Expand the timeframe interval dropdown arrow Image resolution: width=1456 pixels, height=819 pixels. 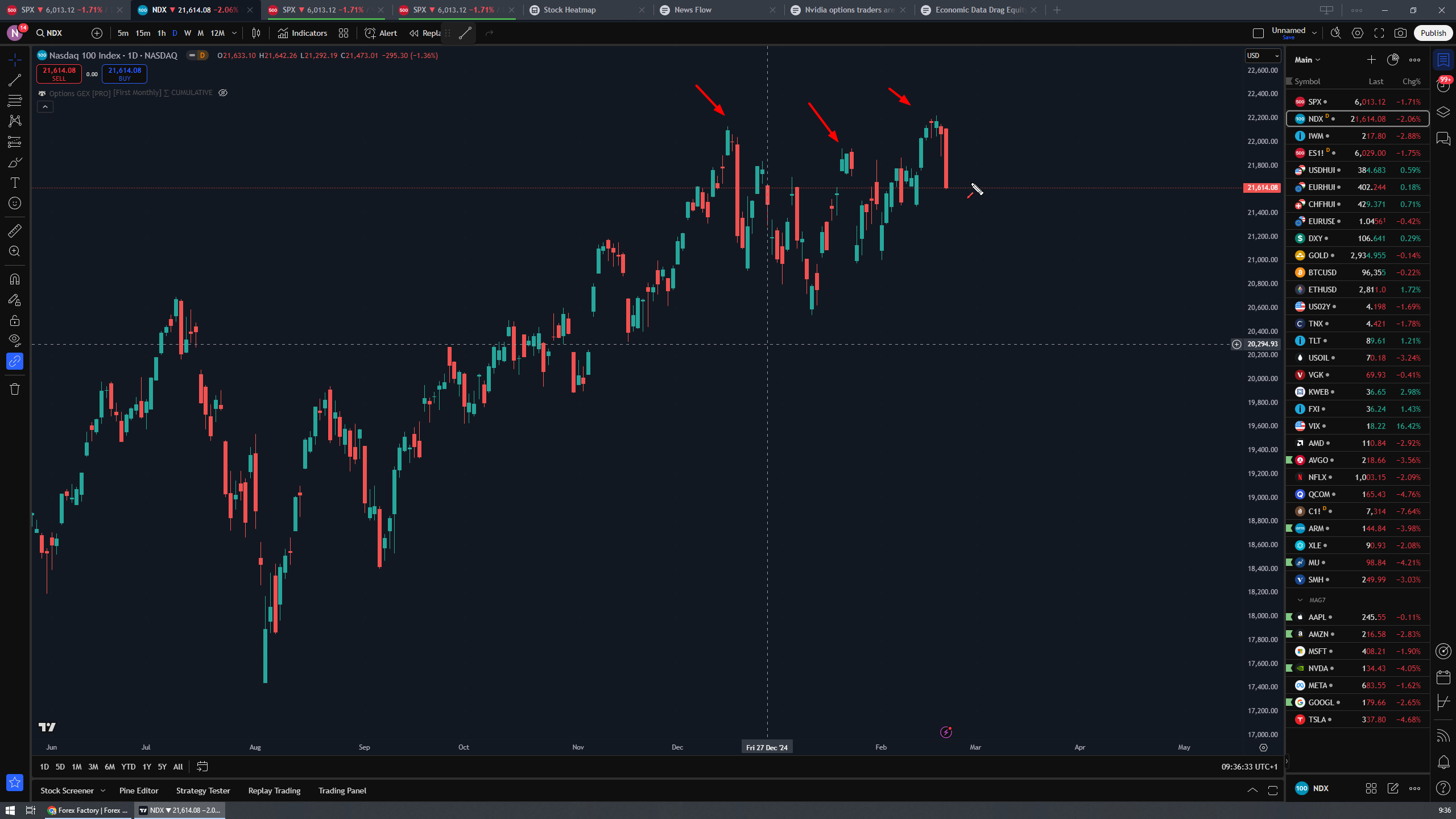(234, 33)
